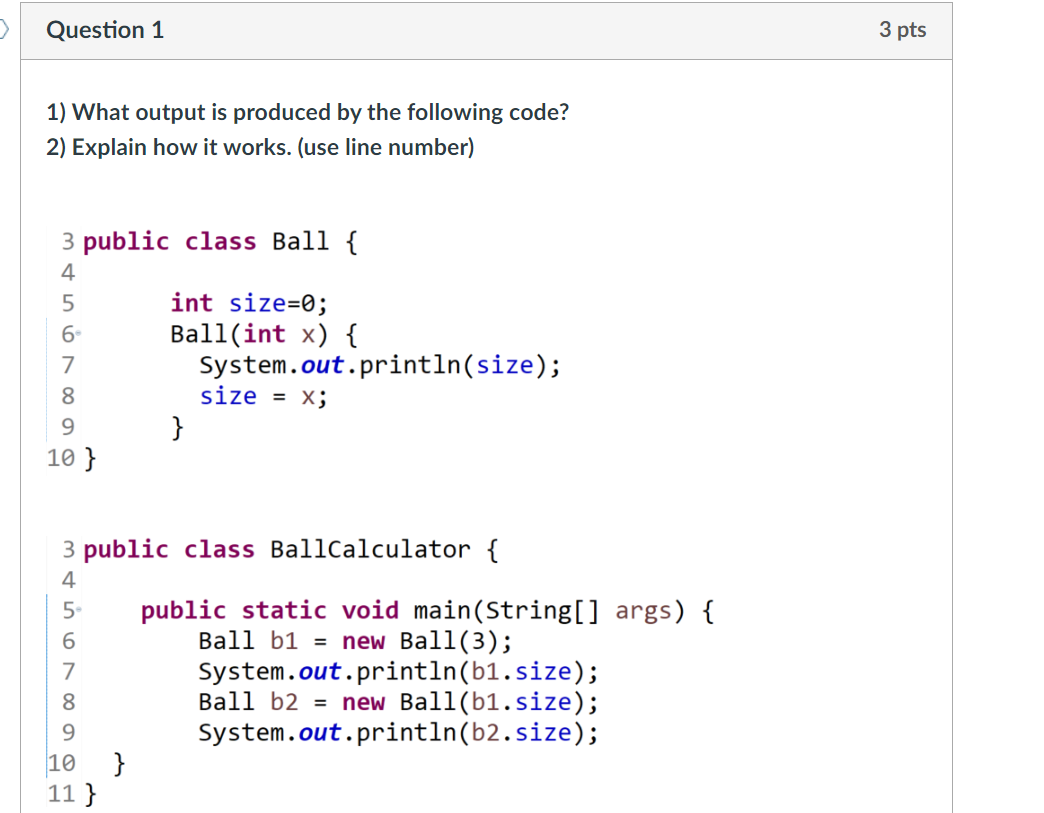Click the b1.size argument on line 8

pyautogui.click(x=521, y=702)
